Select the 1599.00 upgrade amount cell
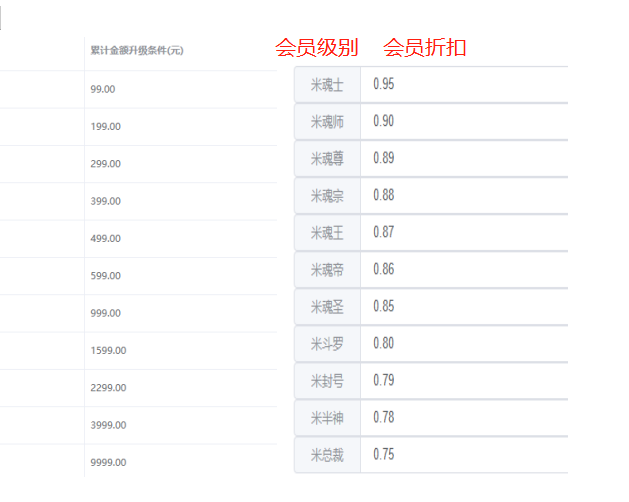This screenshot has width=629, height=502. click(x=108, y=350)
